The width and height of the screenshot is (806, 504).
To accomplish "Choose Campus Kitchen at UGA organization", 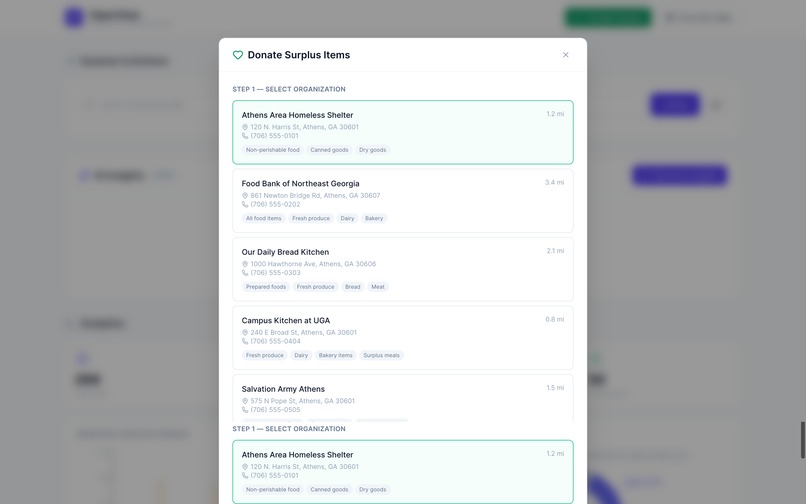I will coord(402,337).
